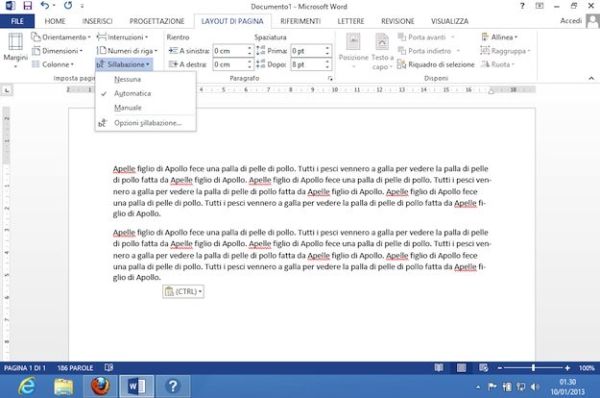This screenshot has width=600, height=398.
Task: Open the Margini page margins tool
Action: 15,50
